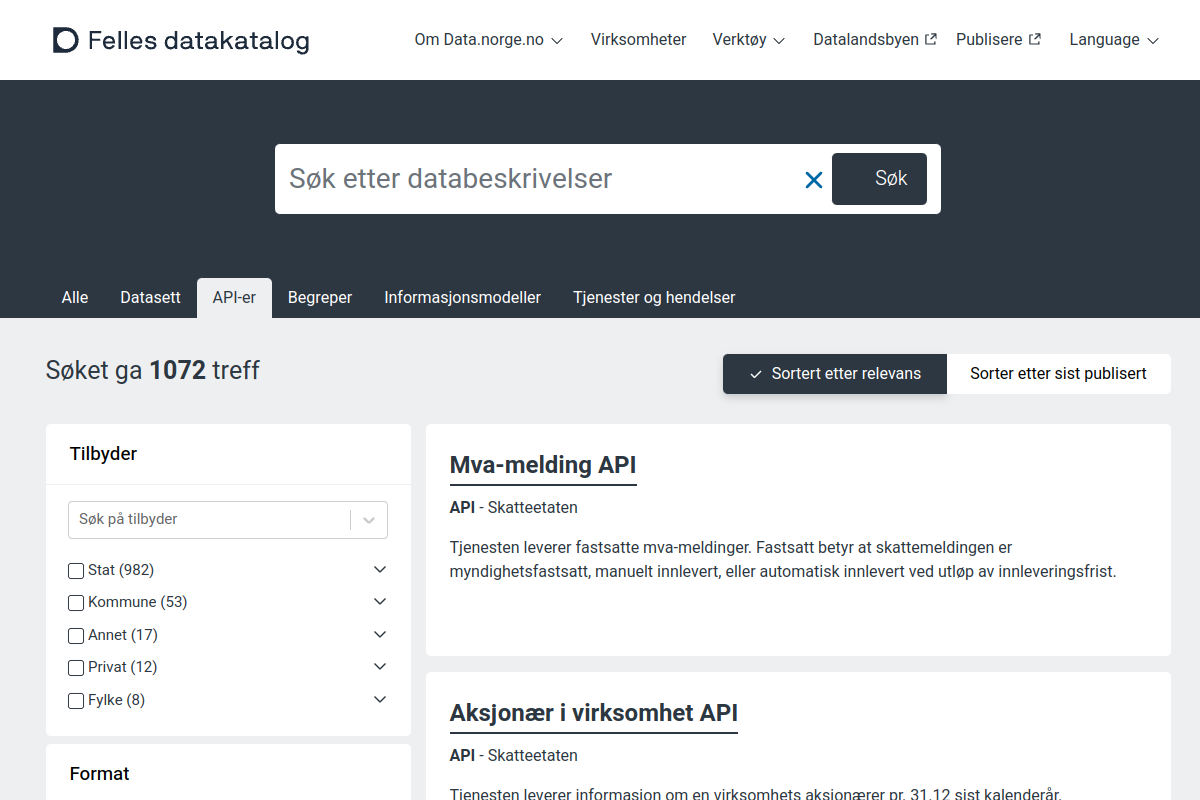Expand the Fylke provider row chevron
The height and width of the screenshot is (800, 1200).
click(380, 699)
